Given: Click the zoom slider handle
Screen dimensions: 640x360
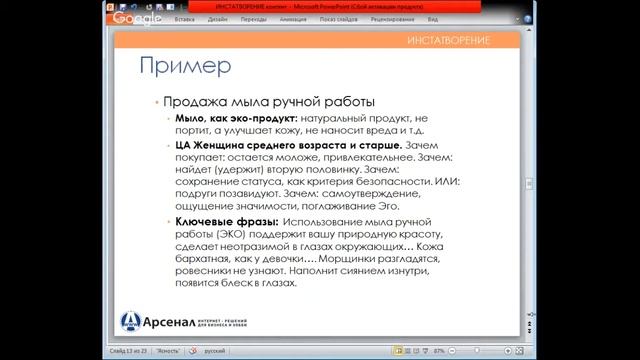Looking at the screenshot, I should 477,350.
